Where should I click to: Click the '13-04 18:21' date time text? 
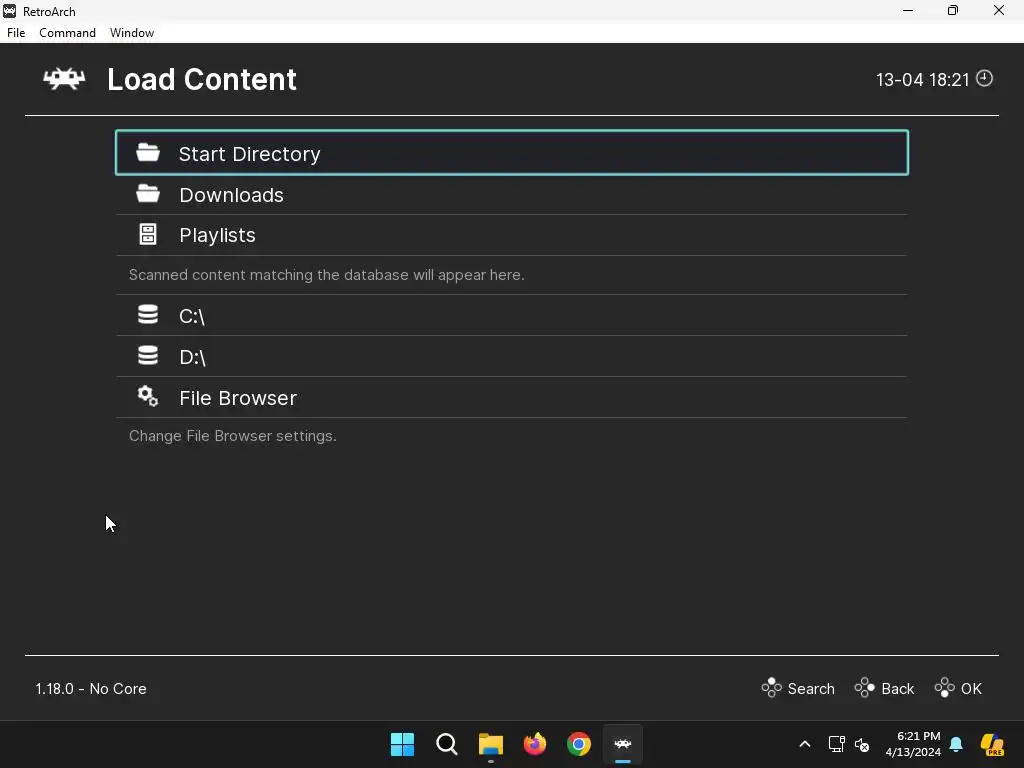922,80
